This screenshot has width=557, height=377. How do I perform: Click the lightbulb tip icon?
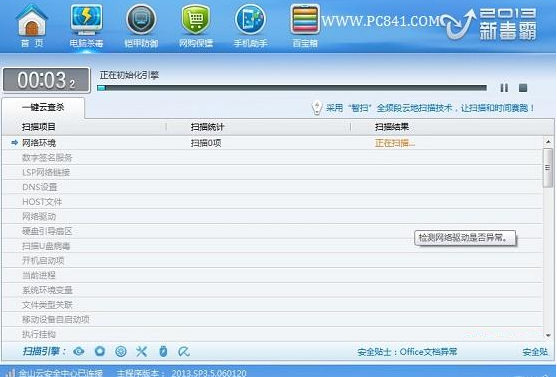[x=317, y=107]
